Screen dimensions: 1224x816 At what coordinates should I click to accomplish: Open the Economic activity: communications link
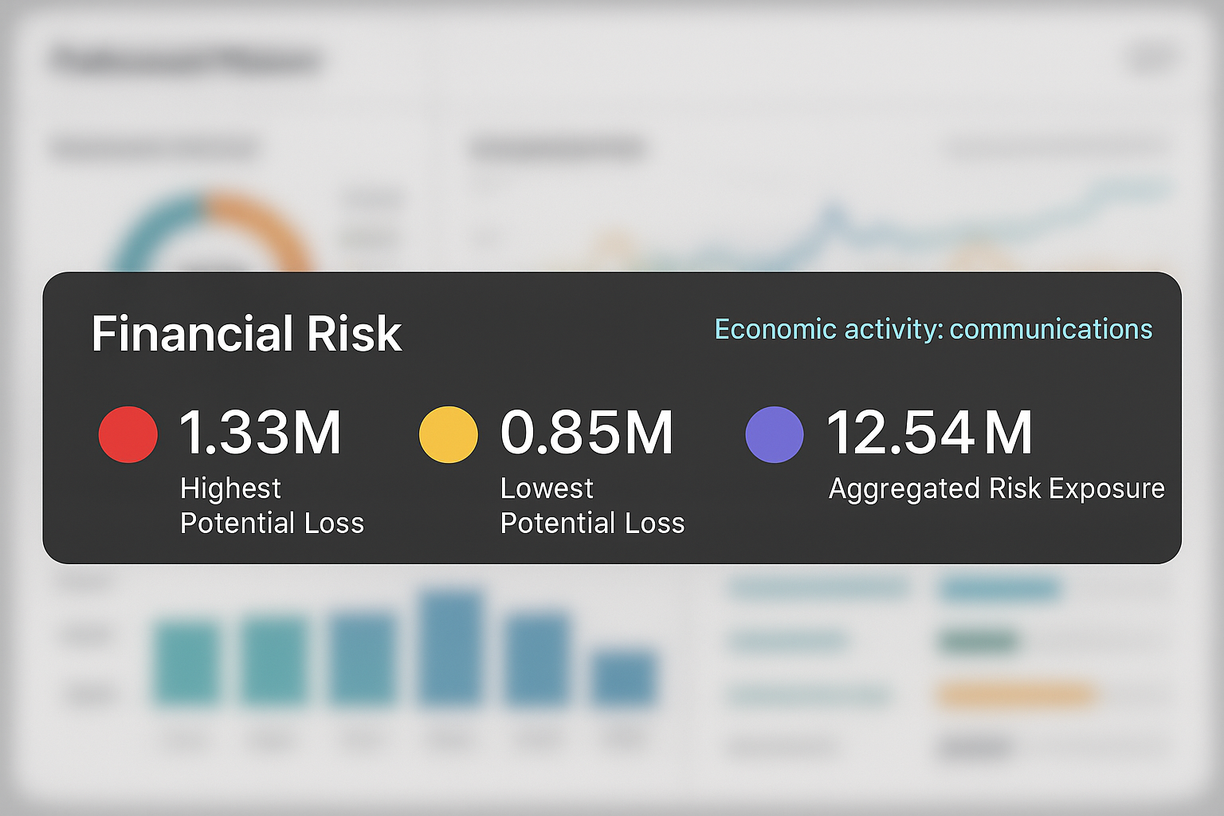tap(933, 329)
